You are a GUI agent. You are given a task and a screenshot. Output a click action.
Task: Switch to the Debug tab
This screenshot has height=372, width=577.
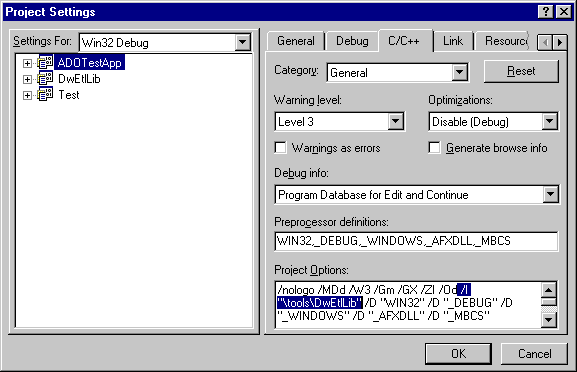(352, 41)
